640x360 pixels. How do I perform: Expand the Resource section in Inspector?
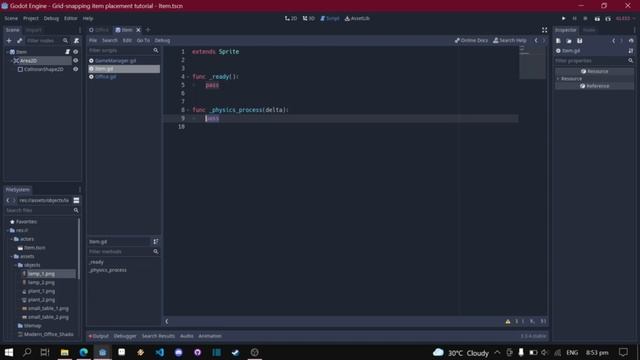click(x=571, y=79)
